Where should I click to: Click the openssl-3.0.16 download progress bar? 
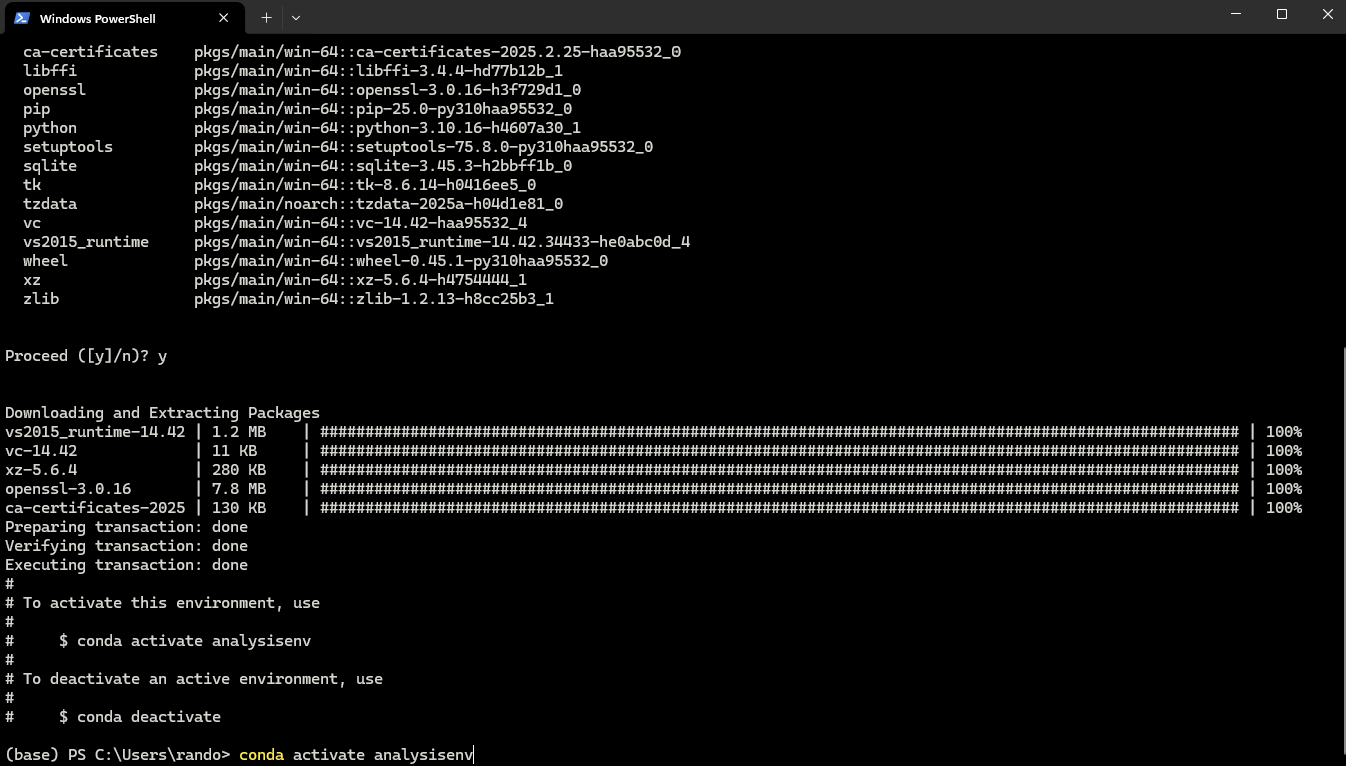pos(778,489)
